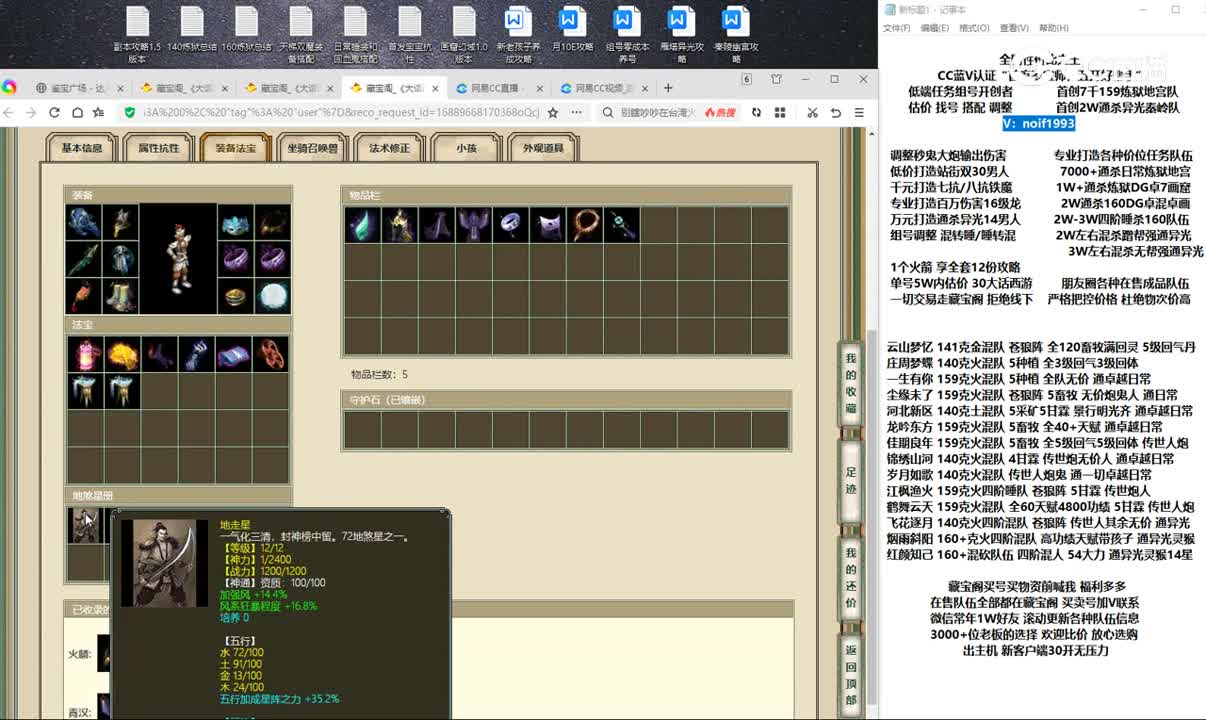The height and width of the screenshot is (720, 1206).
Task: Click the character portrait in equipment panel
Action: click(x=178, y=259)
